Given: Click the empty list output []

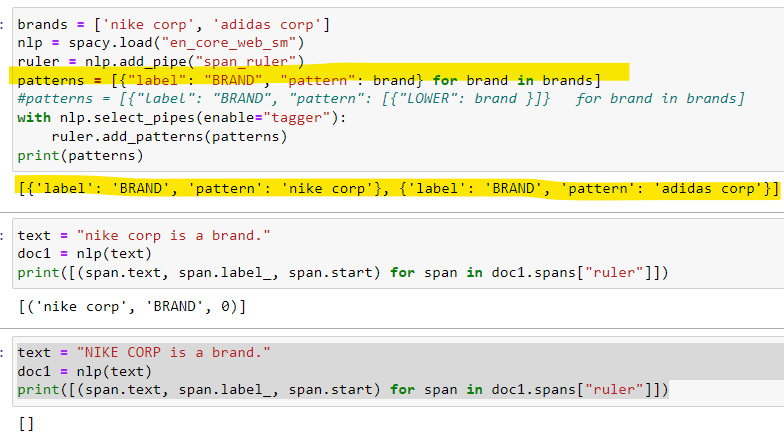Looking at the screenshot, I should 26,424.
